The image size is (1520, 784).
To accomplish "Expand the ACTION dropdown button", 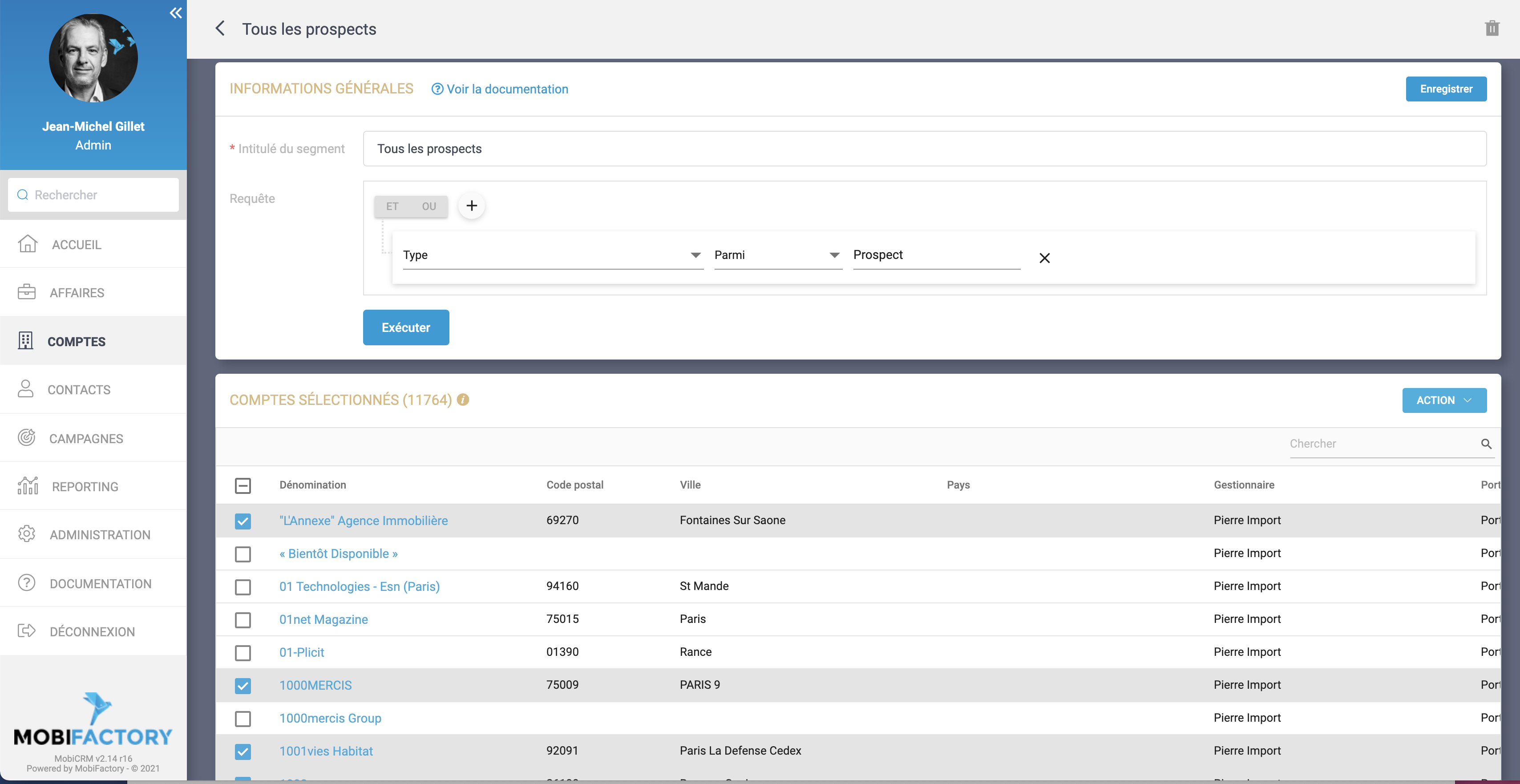I will [x=1444, y=400].
